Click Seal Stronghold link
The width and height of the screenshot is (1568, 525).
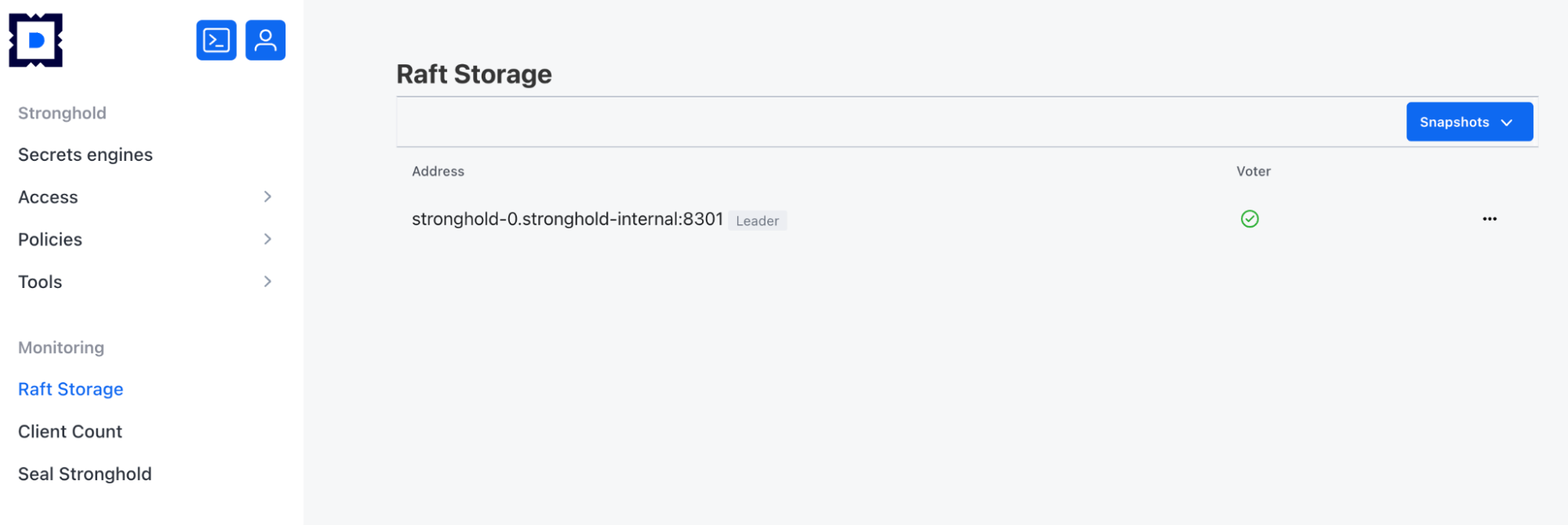[x=85, y=474]
